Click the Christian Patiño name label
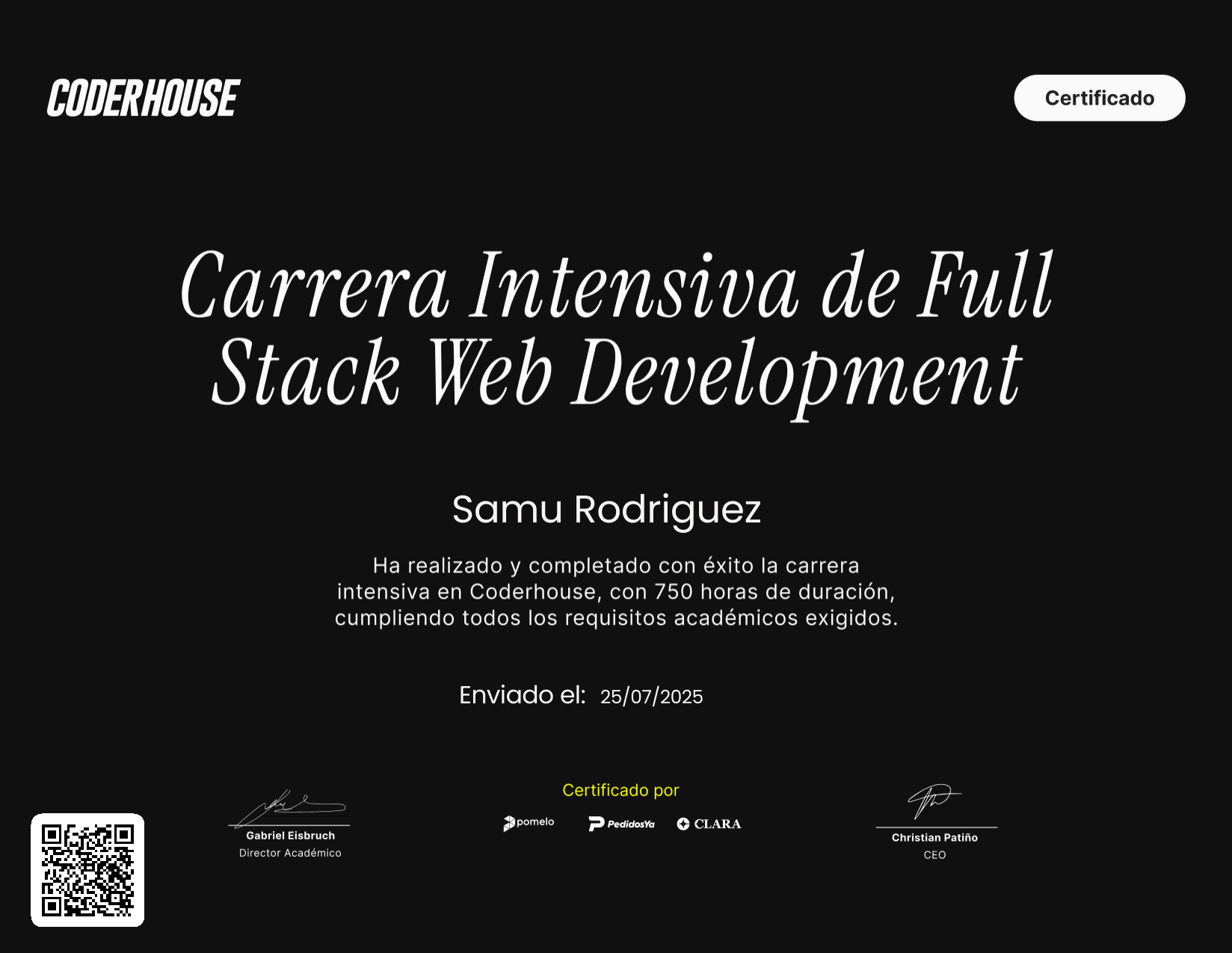The width and height of the screenshot is (1232, 953). (x=934, y=838)
